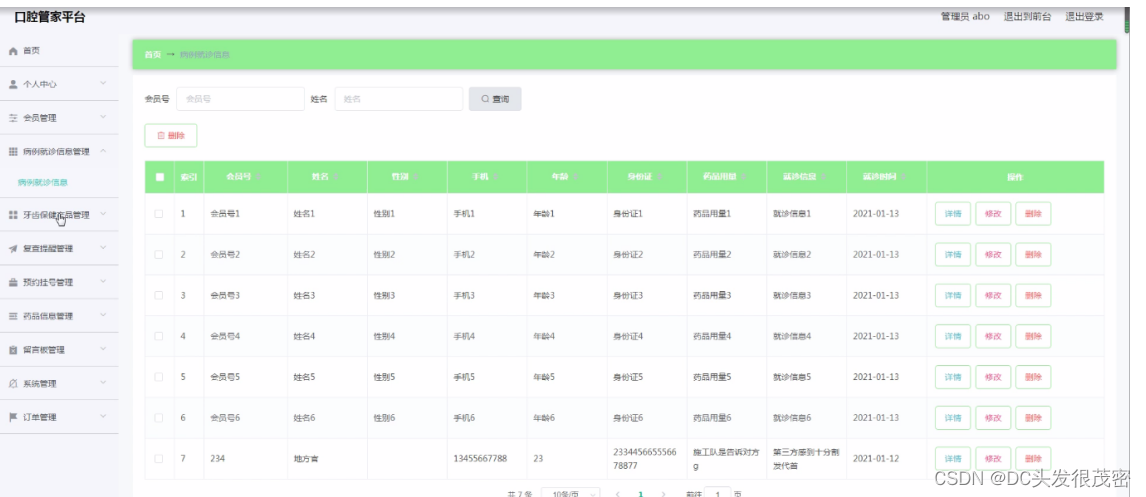Expand 订单管理 with its chevron
The height and width of the screenshot is (497, 1146).
103,417
